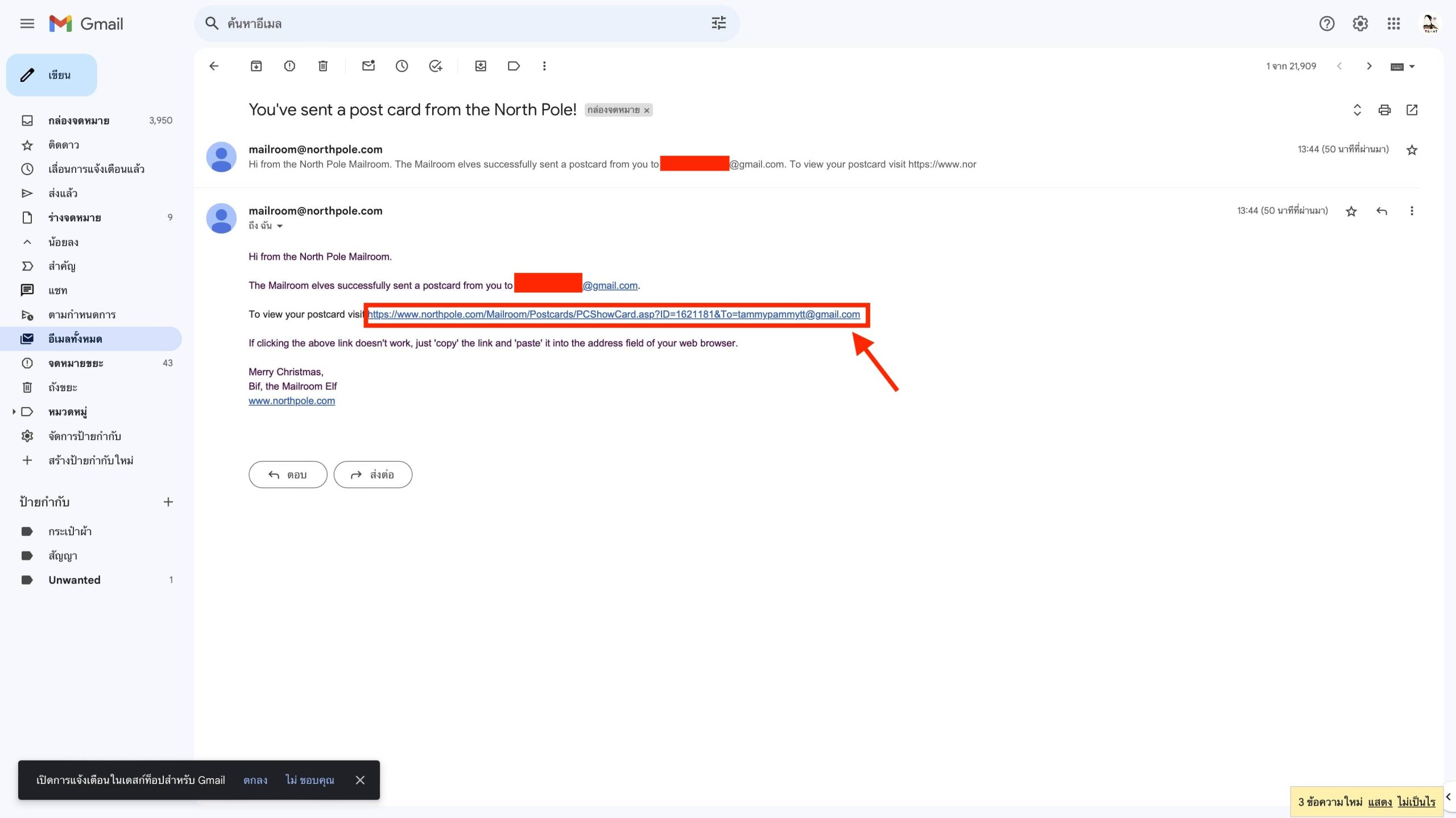Click the search mail input field
Image resolution: width=1456 pixels, height=818 pixels.
(x=455, y=23)
